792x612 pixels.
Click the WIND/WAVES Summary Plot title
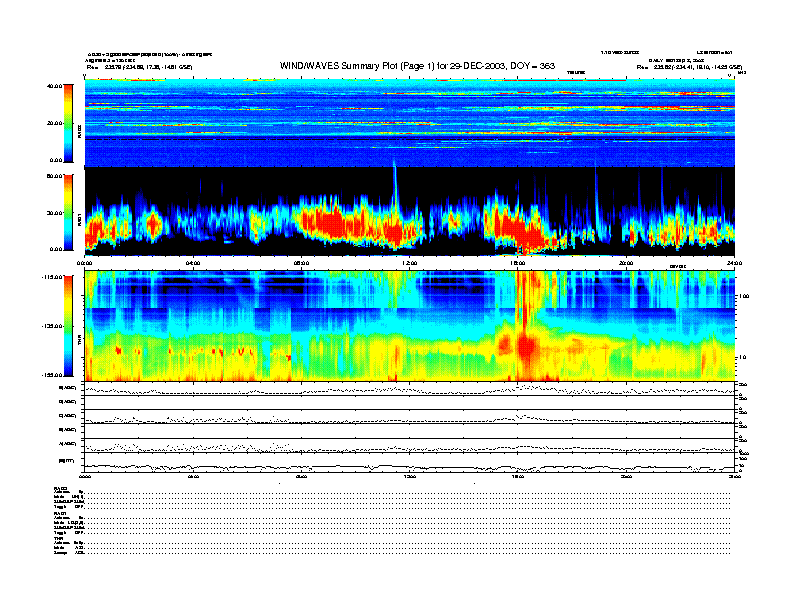coord(417,66)
